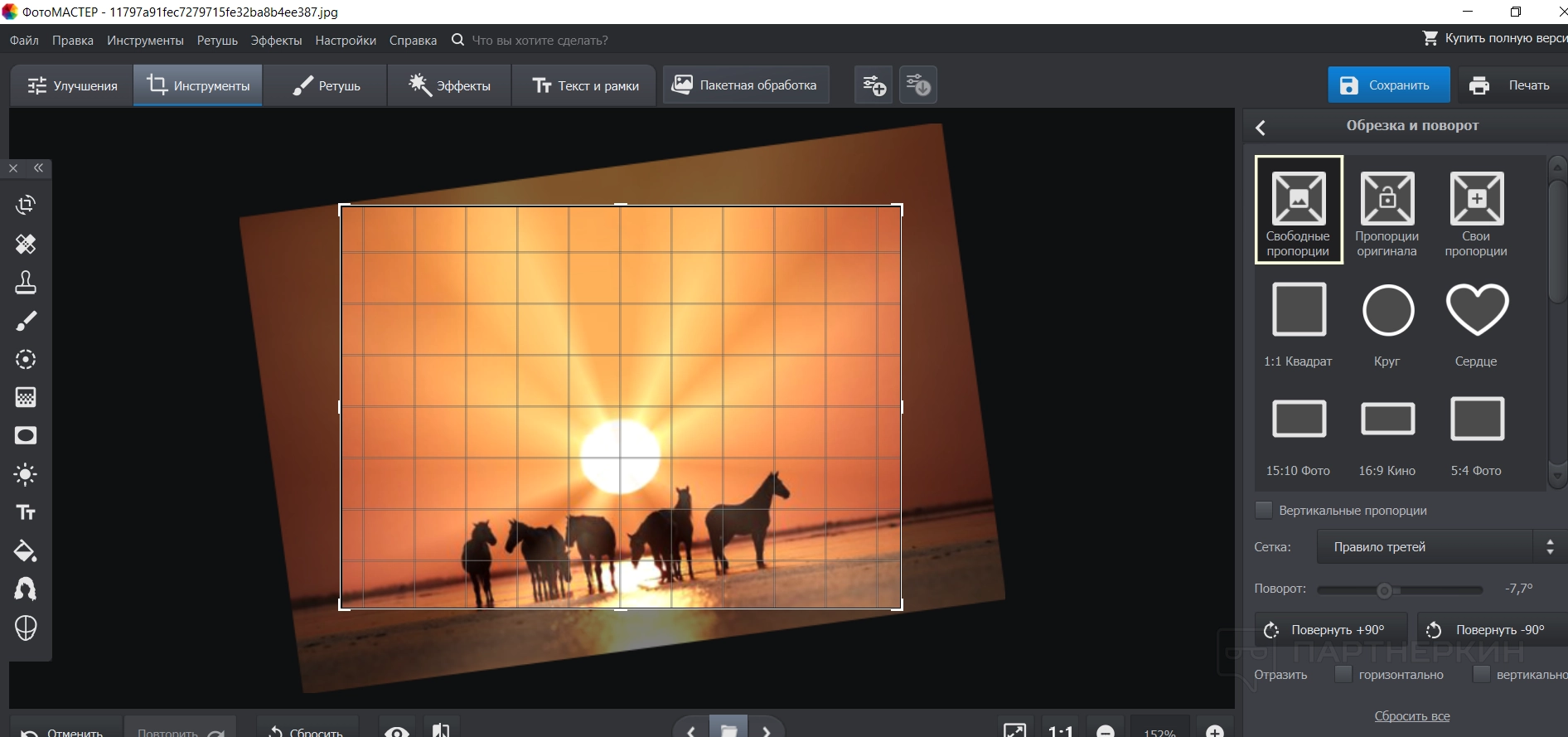Switch to the Ретушь tab
Viewport: 1568px width, 737px height.
tap(326, 85)
